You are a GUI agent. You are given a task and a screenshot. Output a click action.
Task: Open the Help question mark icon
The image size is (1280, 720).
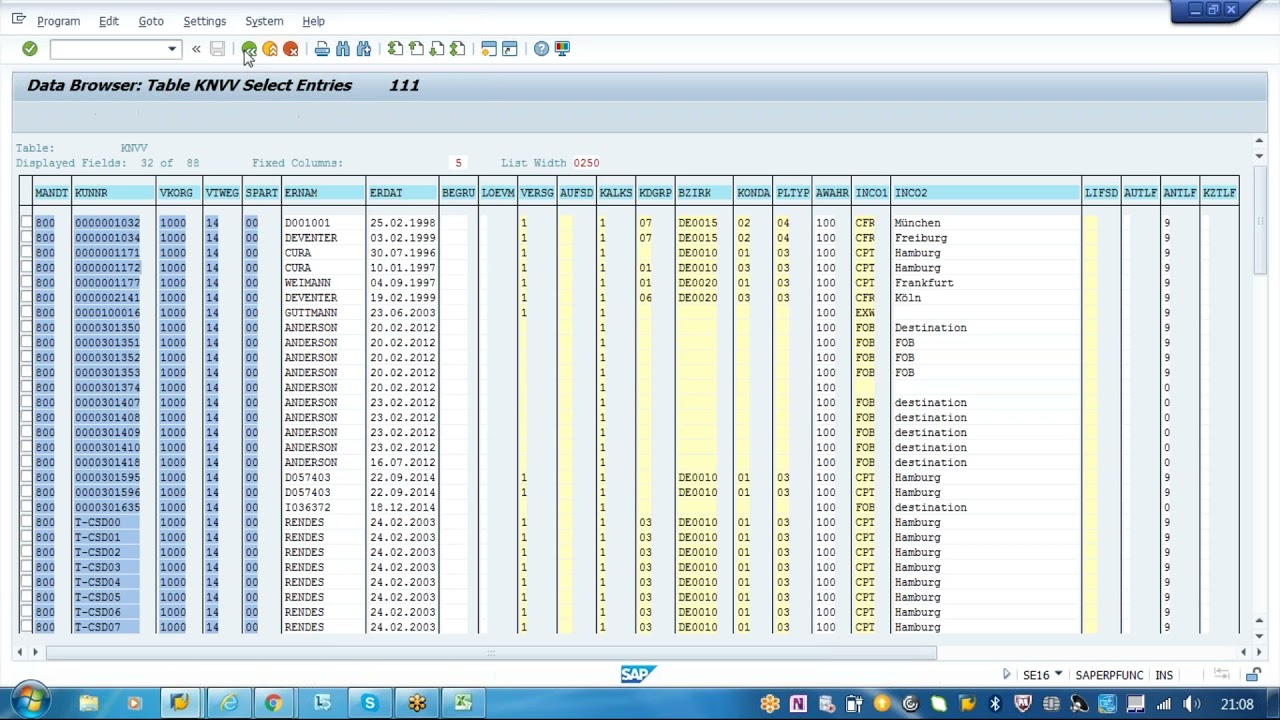coord(541,49)
